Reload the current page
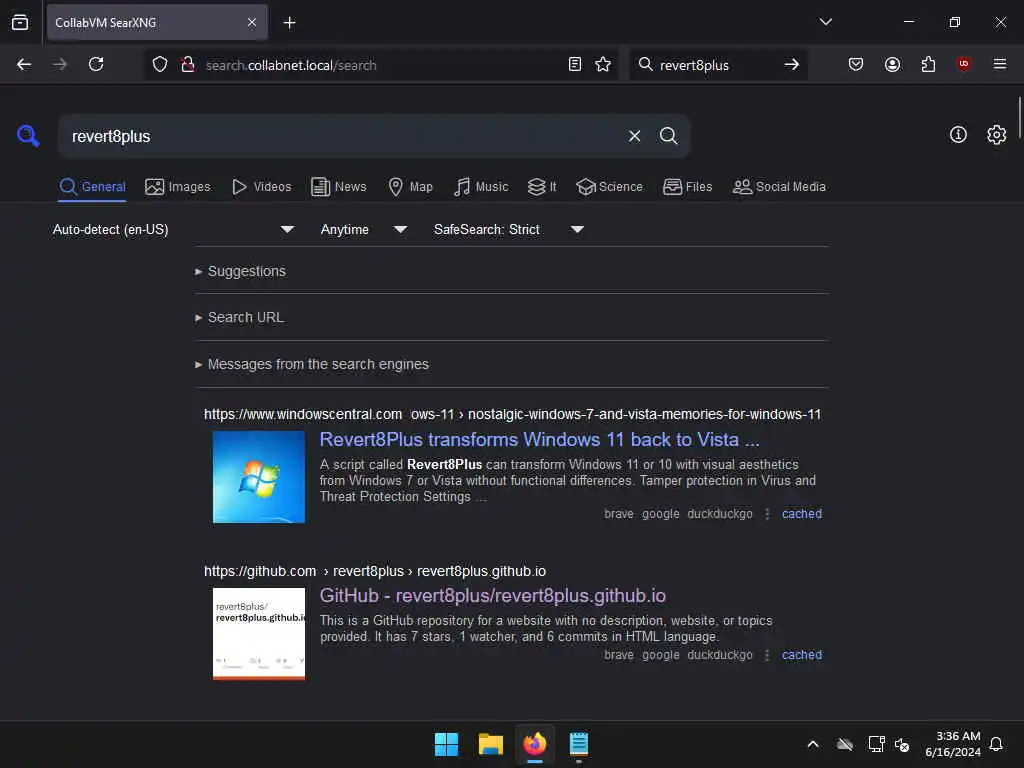Screen dimensions: 1024x768 pos(96,64)
